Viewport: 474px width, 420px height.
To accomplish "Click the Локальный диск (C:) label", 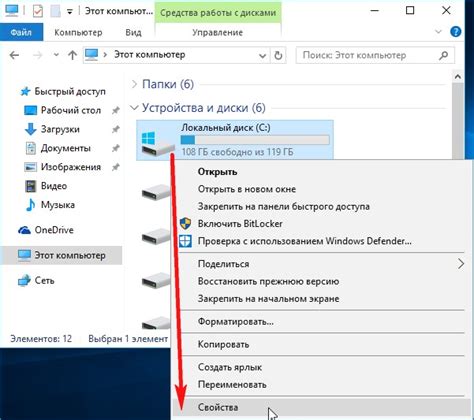I will [x=226, y=127].
